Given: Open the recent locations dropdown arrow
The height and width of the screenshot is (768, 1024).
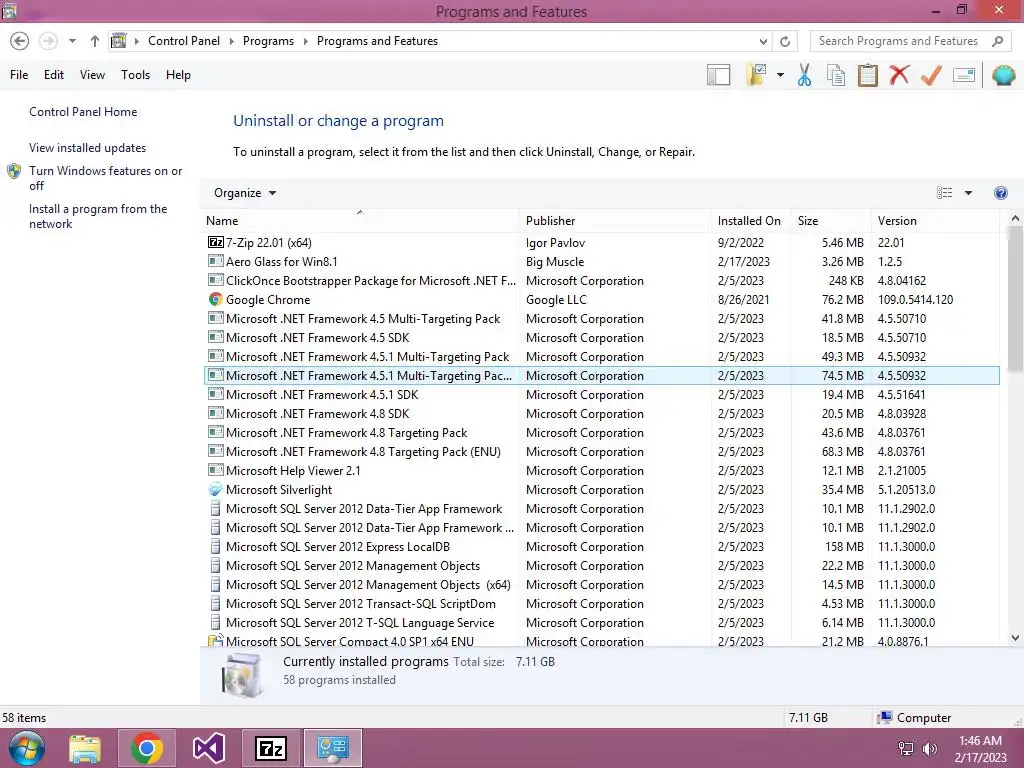Looking at the screenshot, I should pyautogui.click(x=72, y=41).
